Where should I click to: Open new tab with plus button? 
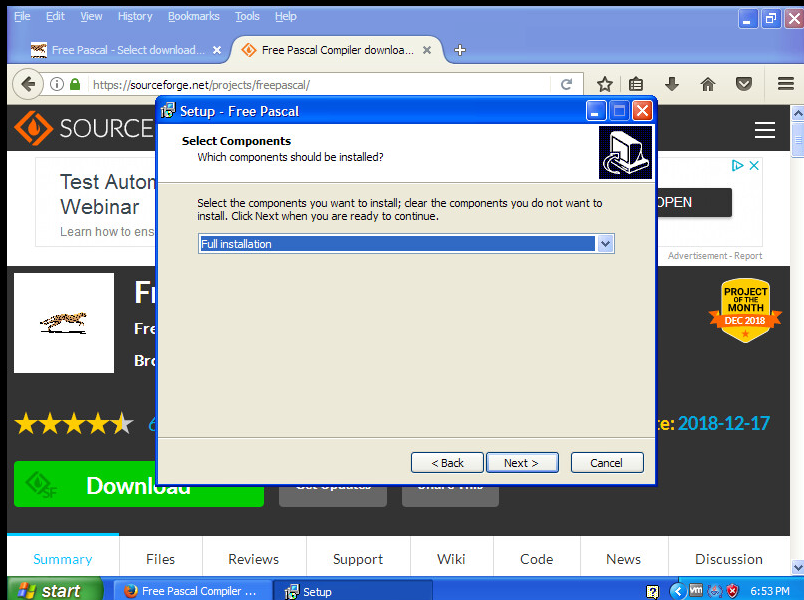tap(460, 50)
